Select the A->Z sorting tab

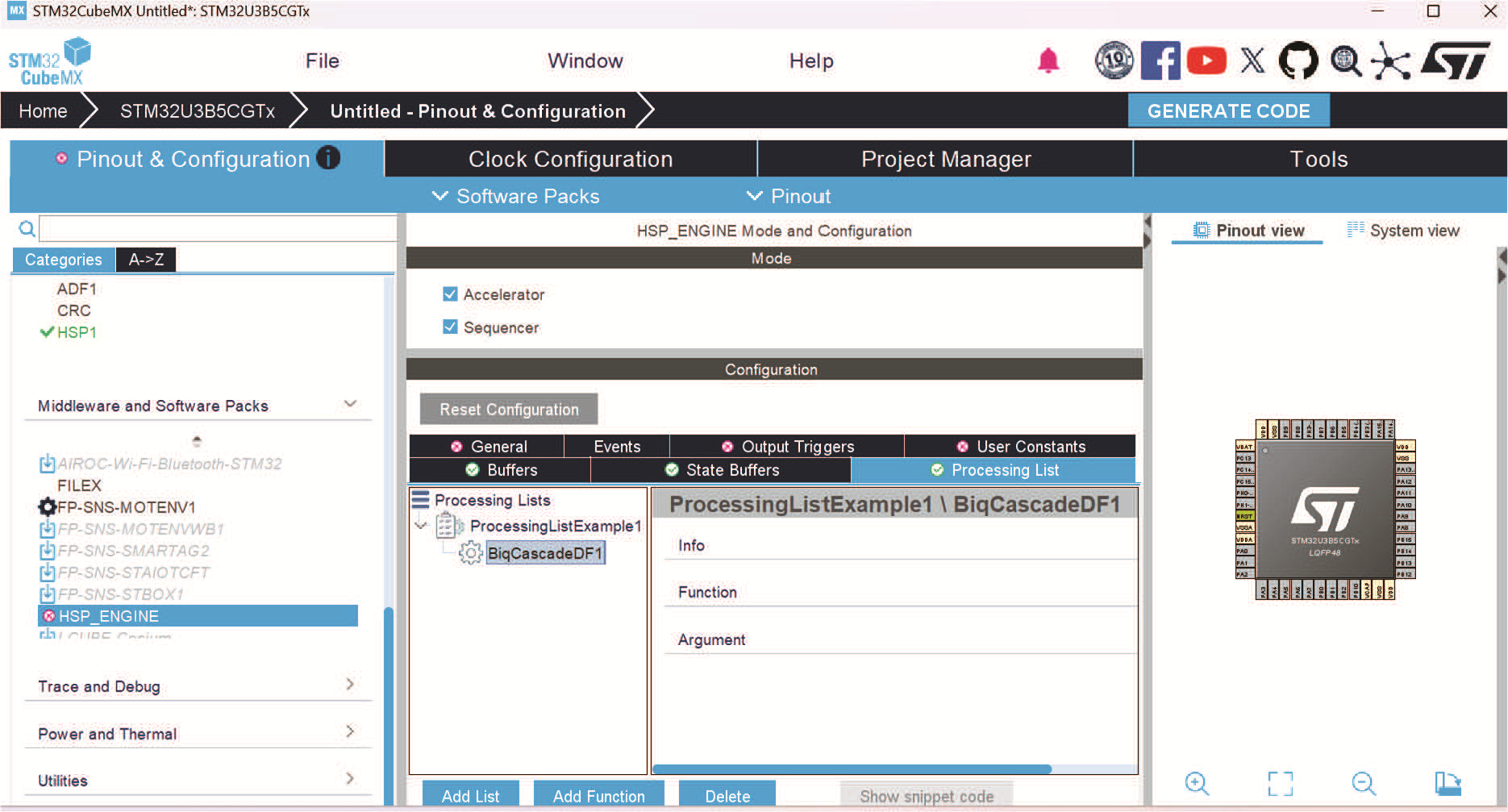[146, 260]
